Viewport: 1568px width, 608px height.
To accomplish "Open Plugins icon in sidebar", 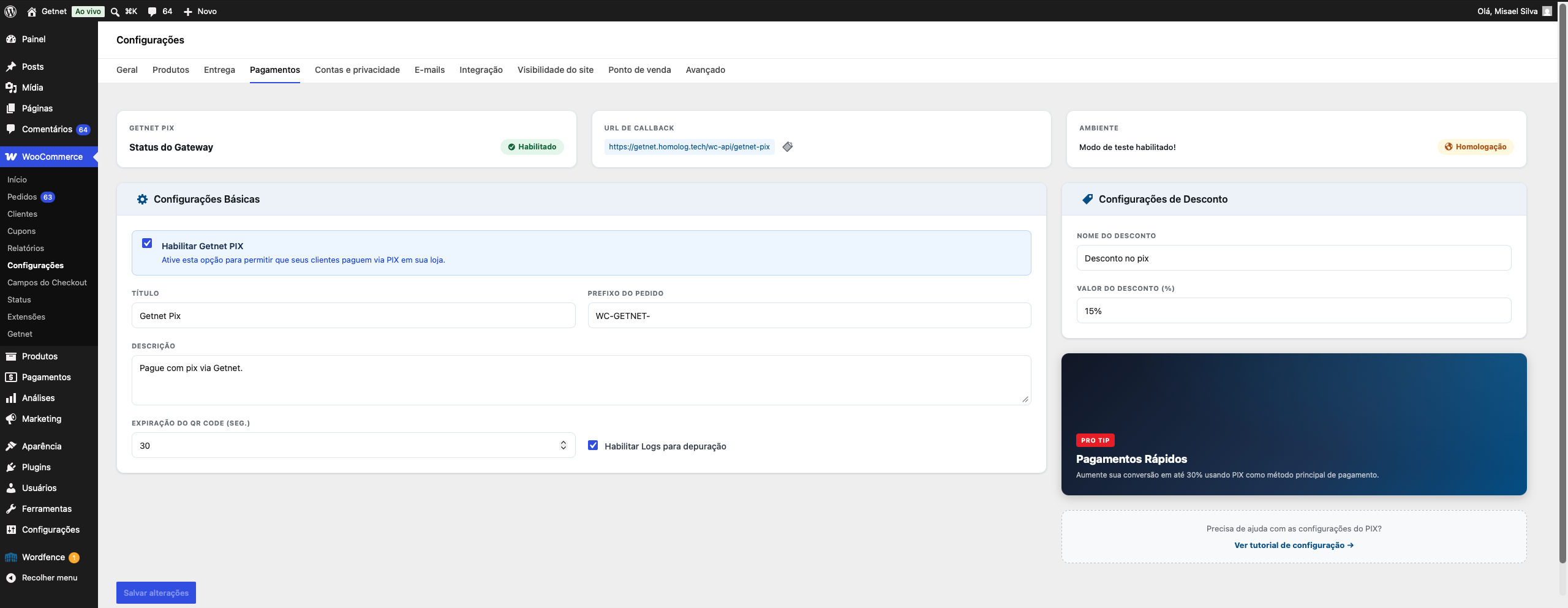I will pos(11,467).
